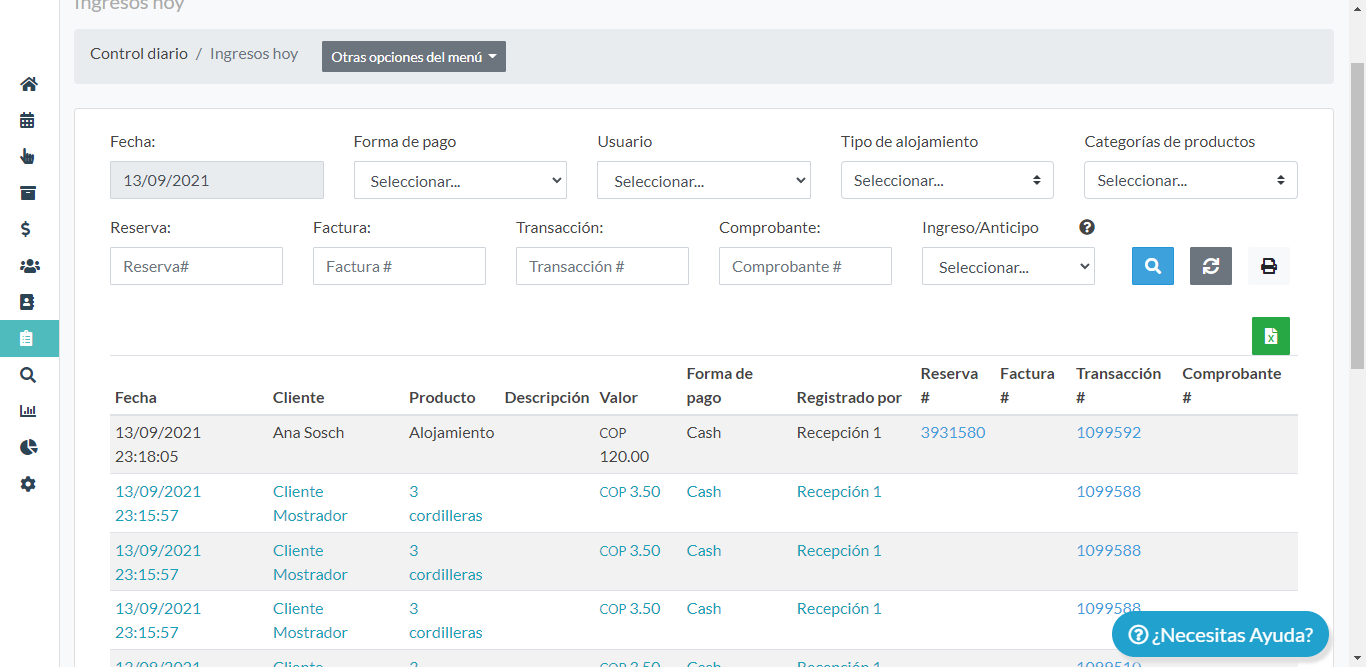Open Otras opciones del menú menu
This screenshot has width=1366, height=667.
click(413, 57)
